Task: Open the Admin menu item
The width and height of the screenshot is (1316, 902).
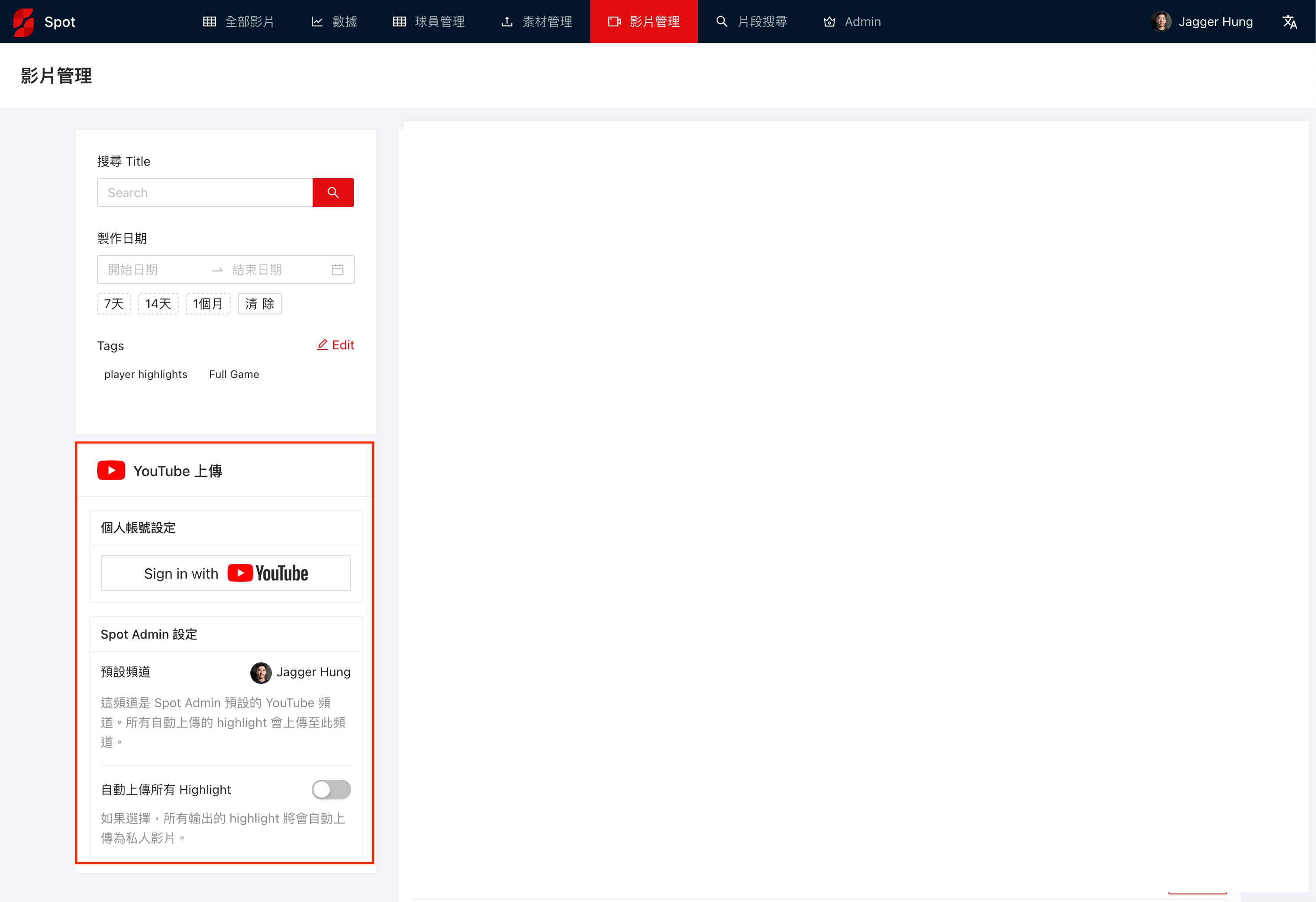Action: [852, 21]
